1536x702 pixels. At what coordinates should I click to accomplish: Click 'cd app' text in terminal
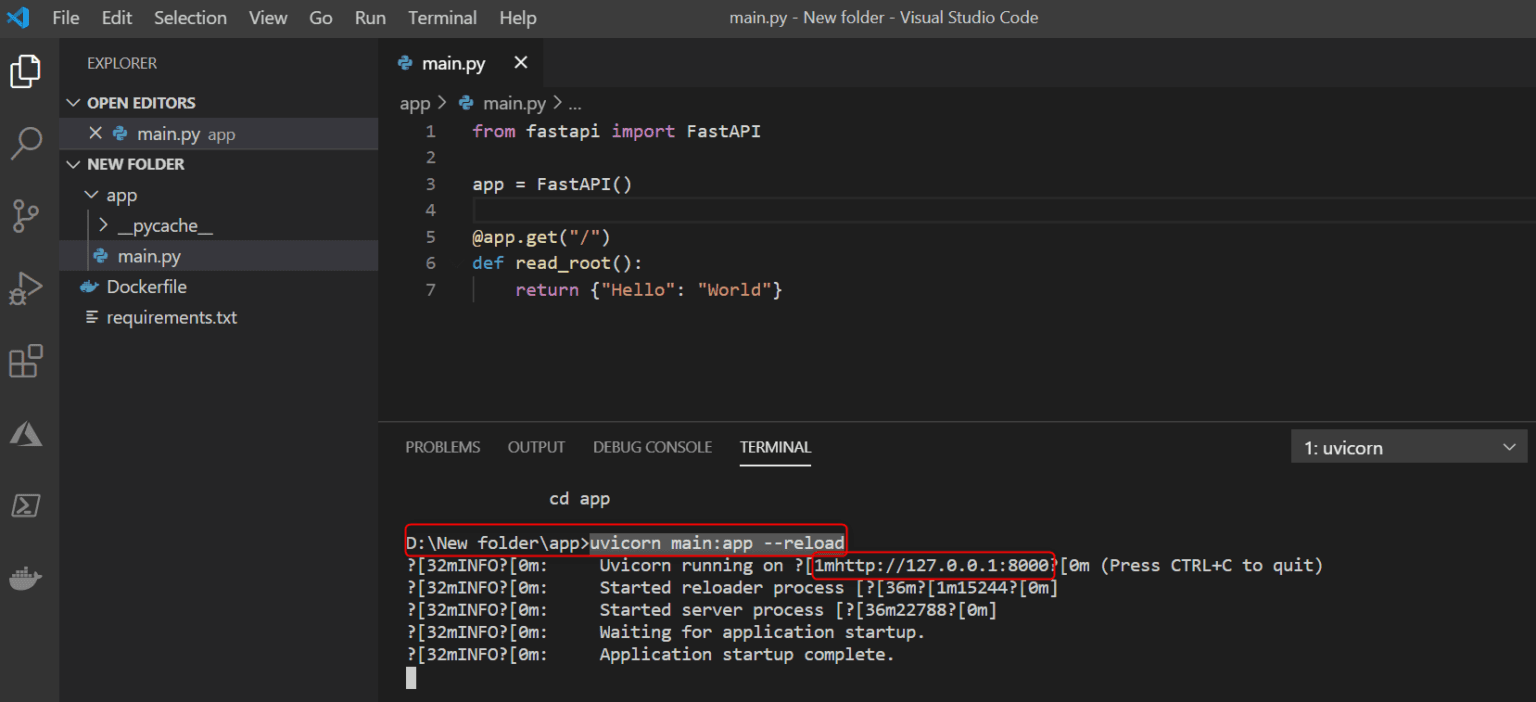click(579, 498)
